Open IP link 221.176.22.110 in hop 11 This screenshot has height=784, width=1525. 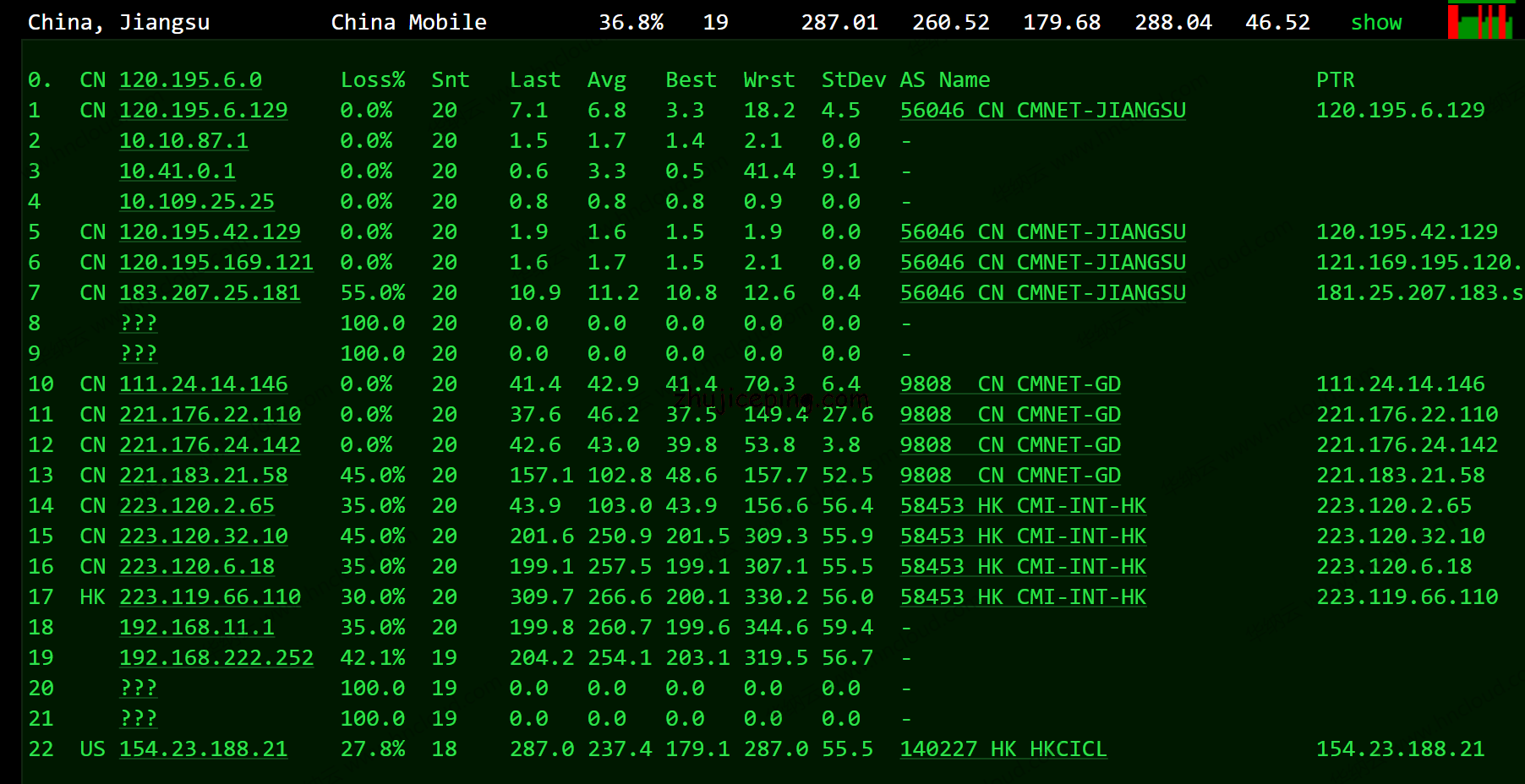[x=210, y=415]
